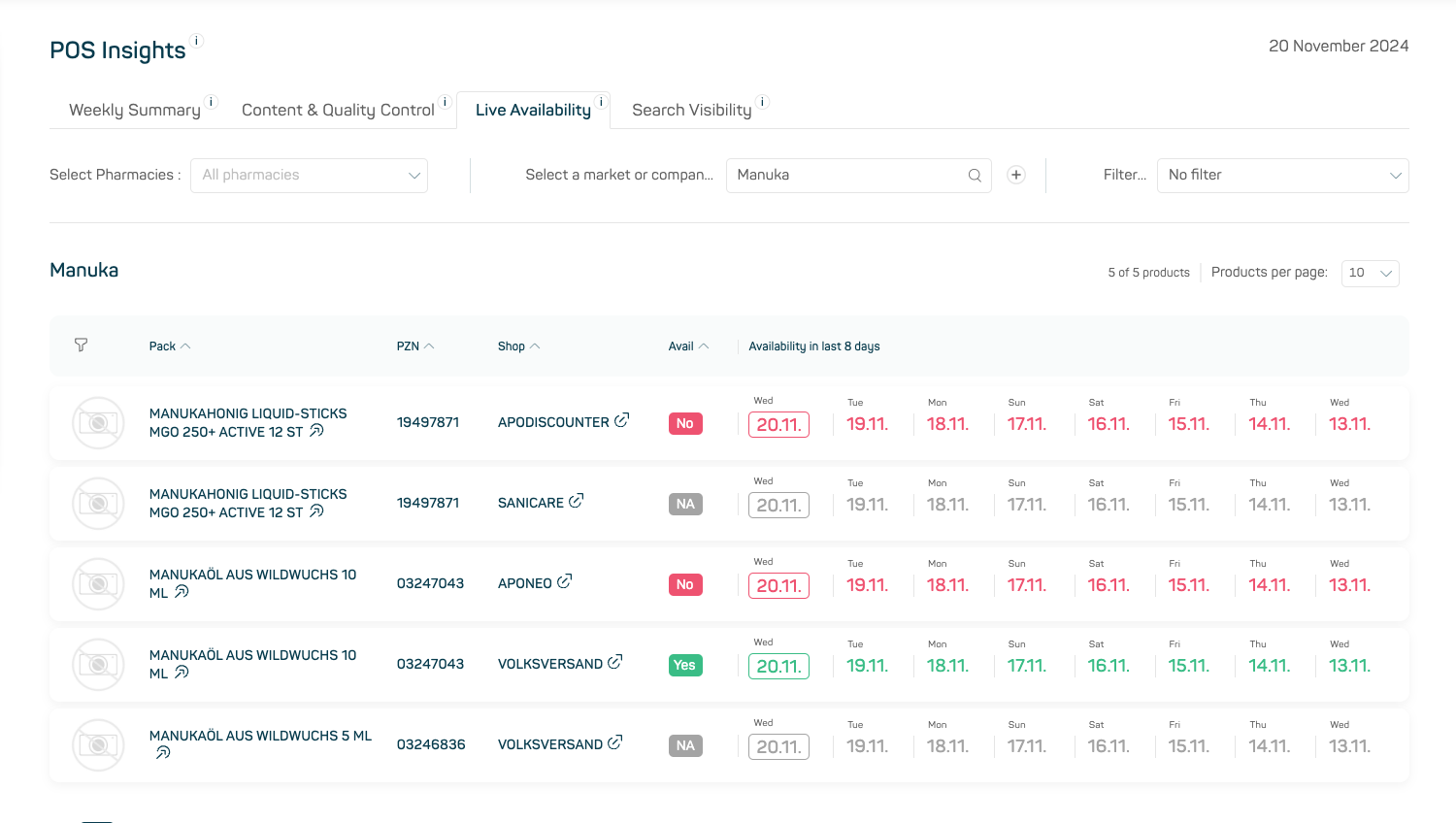Click product image placeholder in SANICARE row
The height and width of the screenshot is (823, 1456).
(98, 504)
